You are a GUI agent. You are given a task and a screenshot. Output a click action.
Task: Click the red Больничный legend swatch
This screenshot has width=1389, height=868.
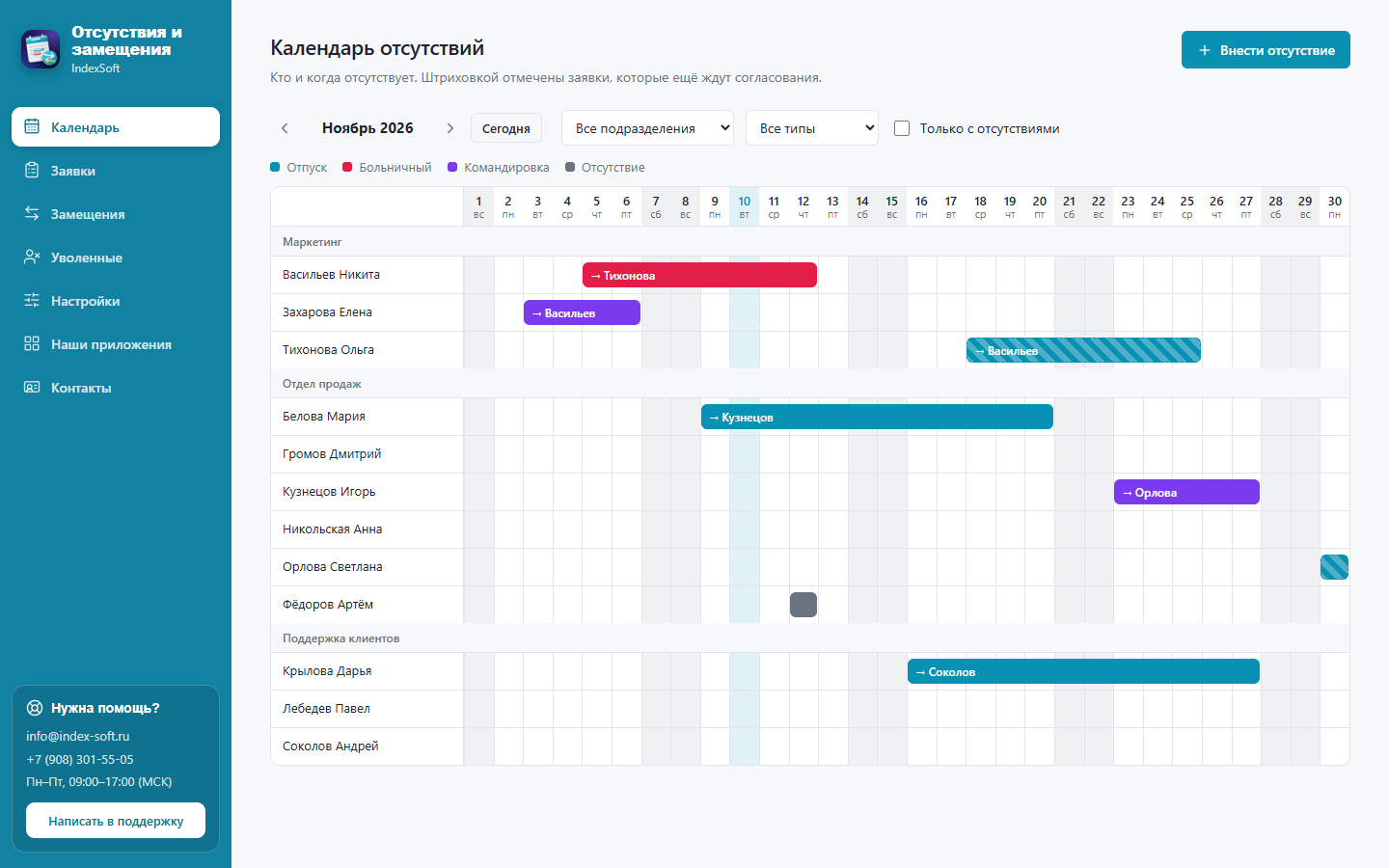[x=347, y=167]
